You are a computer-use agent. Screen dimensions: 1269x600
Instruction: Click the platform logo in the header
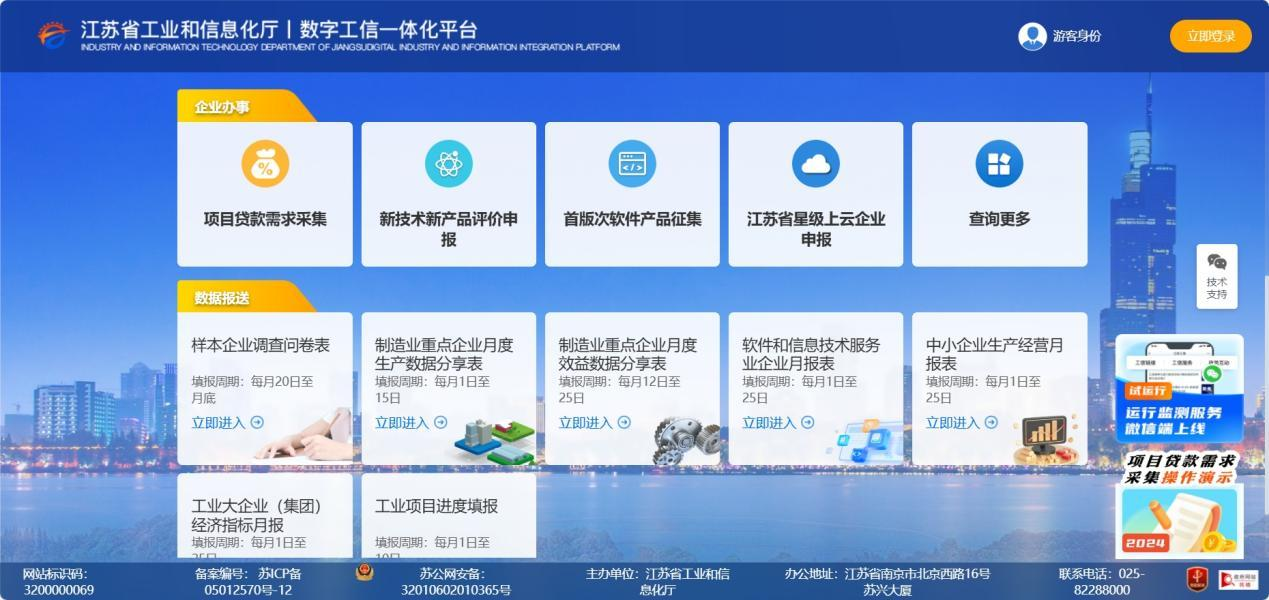[54, 35]
